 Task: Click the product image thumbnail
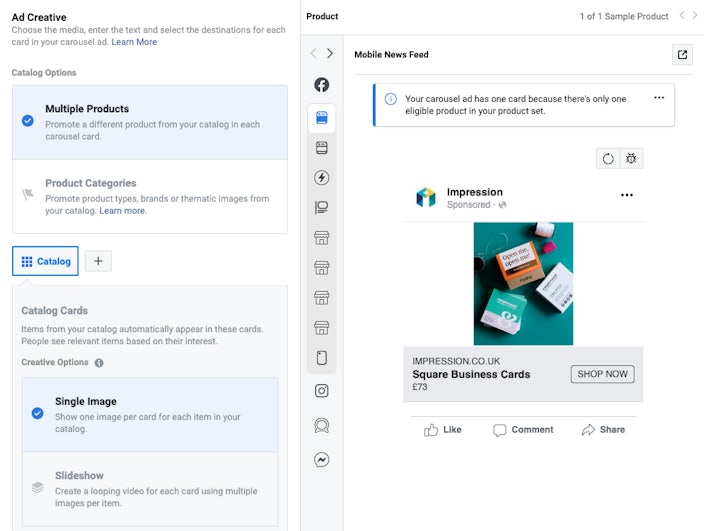pyautogui.click(x=523, y=284)
